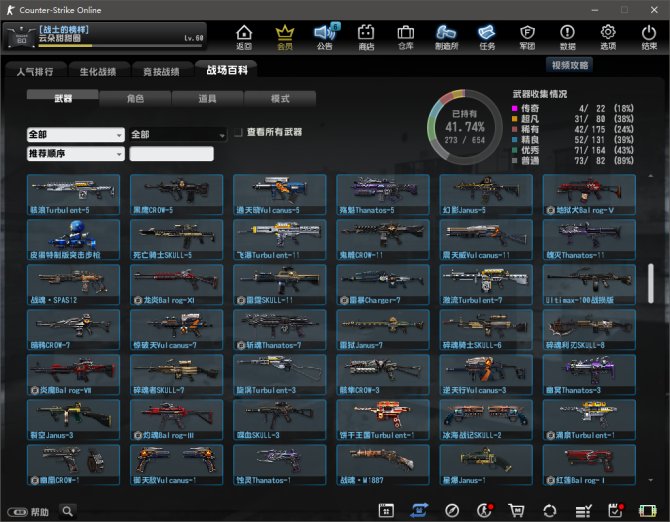
Task: Open the compass icon in bottom bar
Action: [452, 510]
